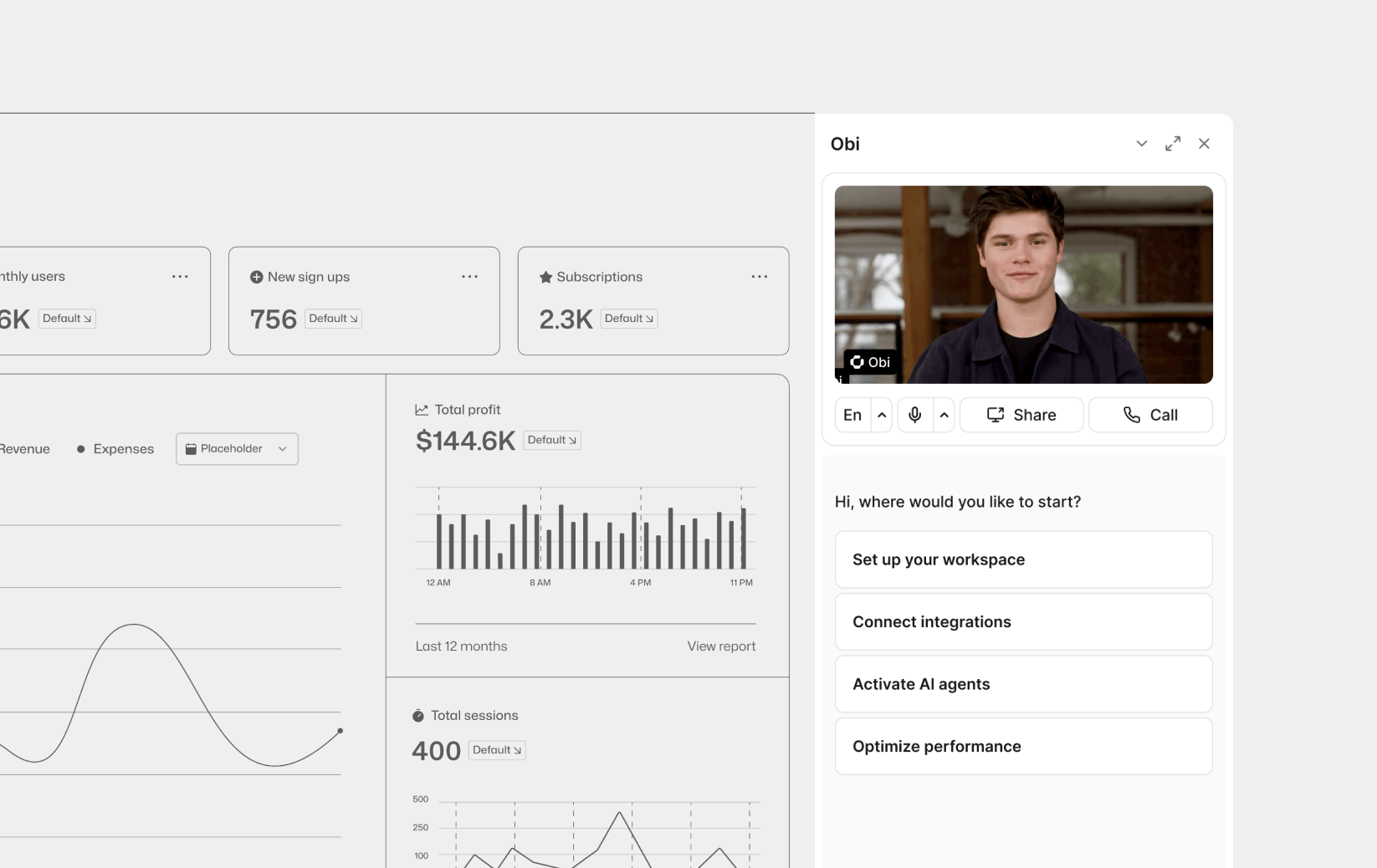Click the Default badge next to $144.6K
This screenshot has width=1377, height=868.
point(552,440)
